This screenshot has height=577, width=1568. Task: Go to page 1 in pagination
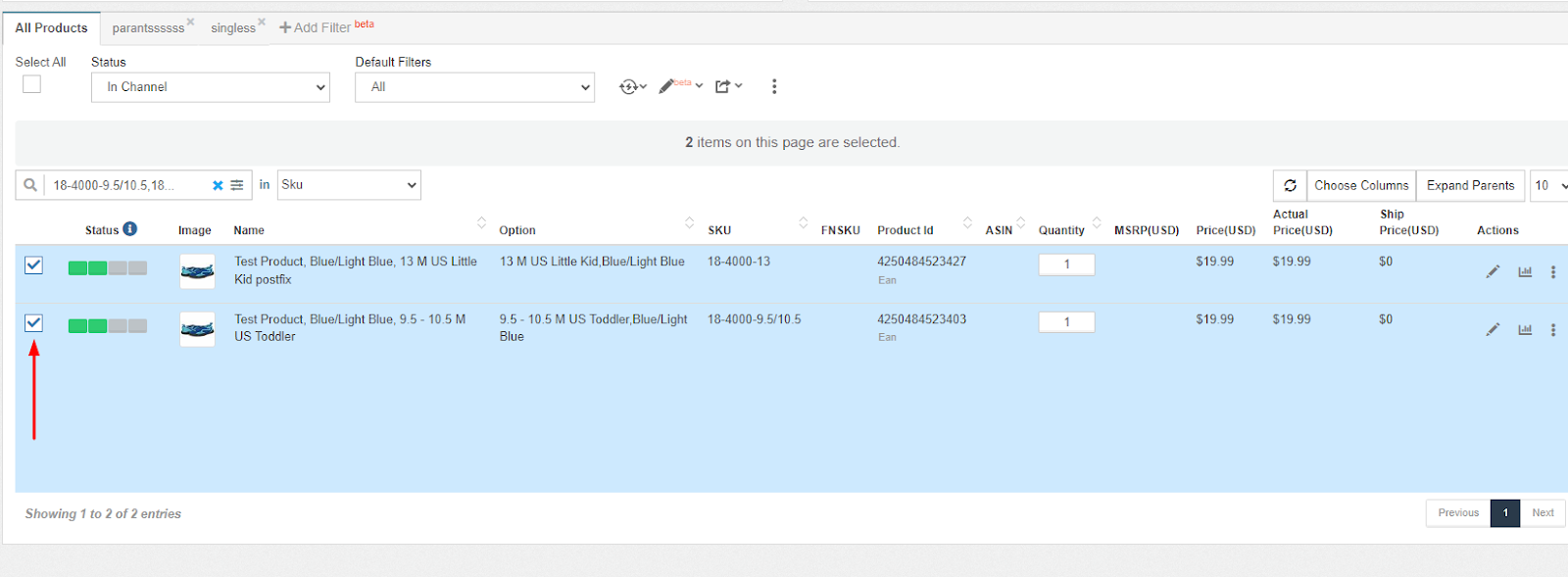tap(1505, 513)
